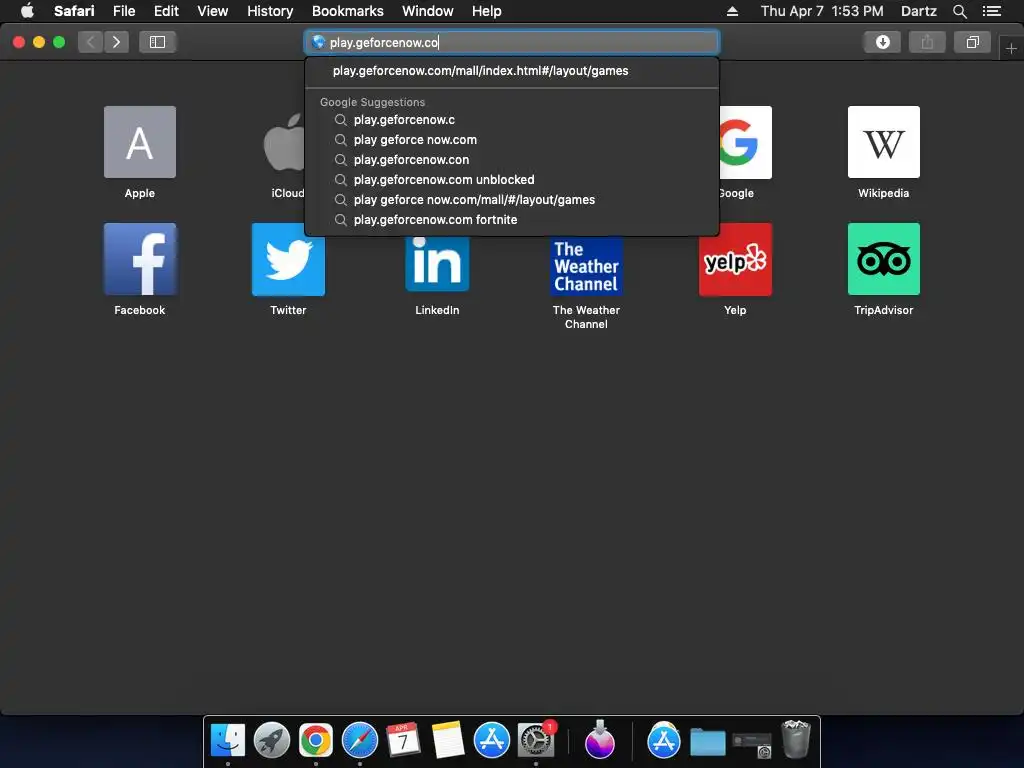
Task: Open the iCloud favorites tile
Action: point(284,142)
